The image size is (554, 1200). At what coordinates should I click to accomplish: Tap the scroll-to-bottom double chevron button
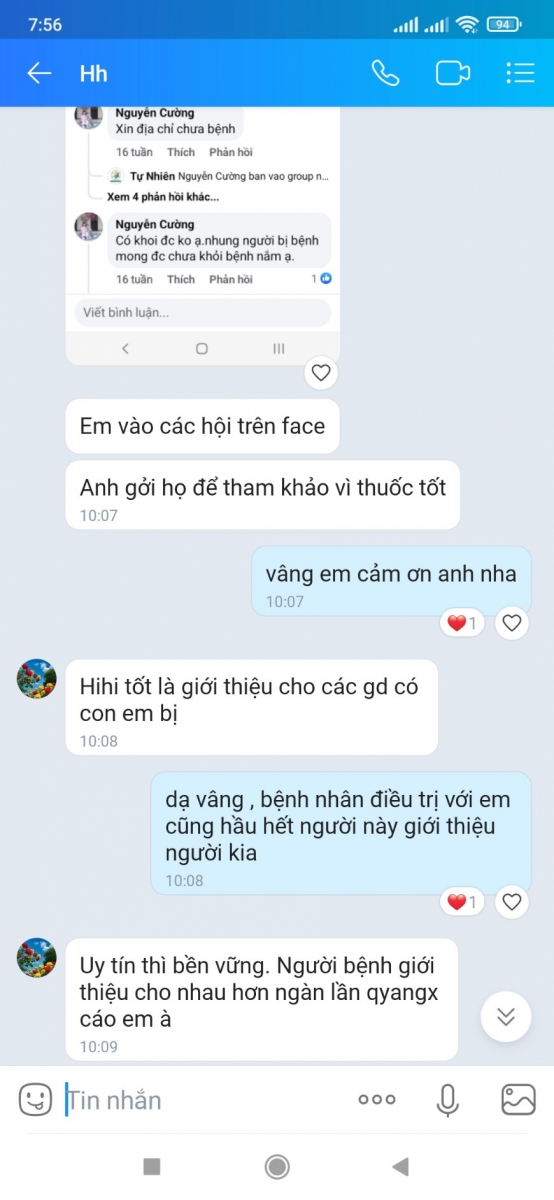point(506,1017)
